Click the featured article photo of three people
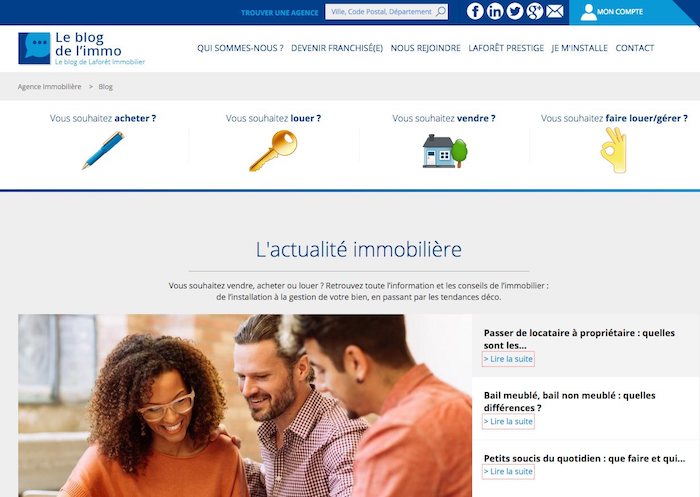The width and height of the screenshot is (700, 497). pos(245,405)
